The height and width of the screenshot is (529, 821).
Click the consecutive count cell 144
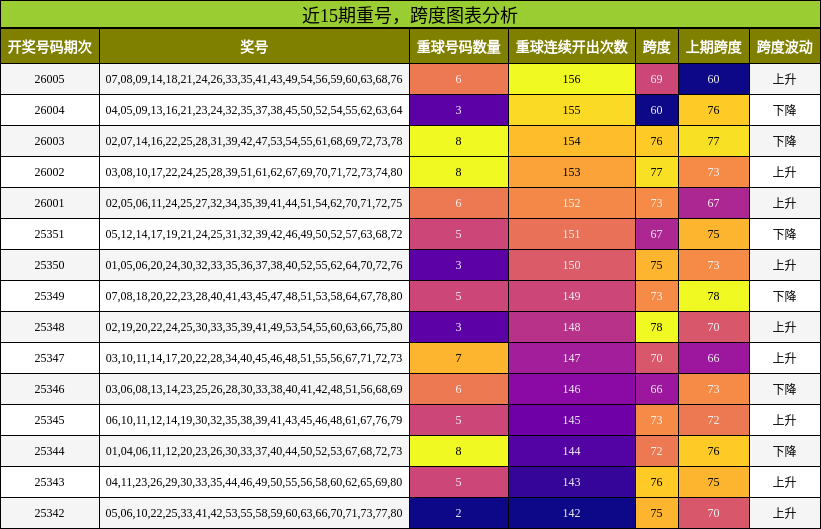[x=572, y=450]
